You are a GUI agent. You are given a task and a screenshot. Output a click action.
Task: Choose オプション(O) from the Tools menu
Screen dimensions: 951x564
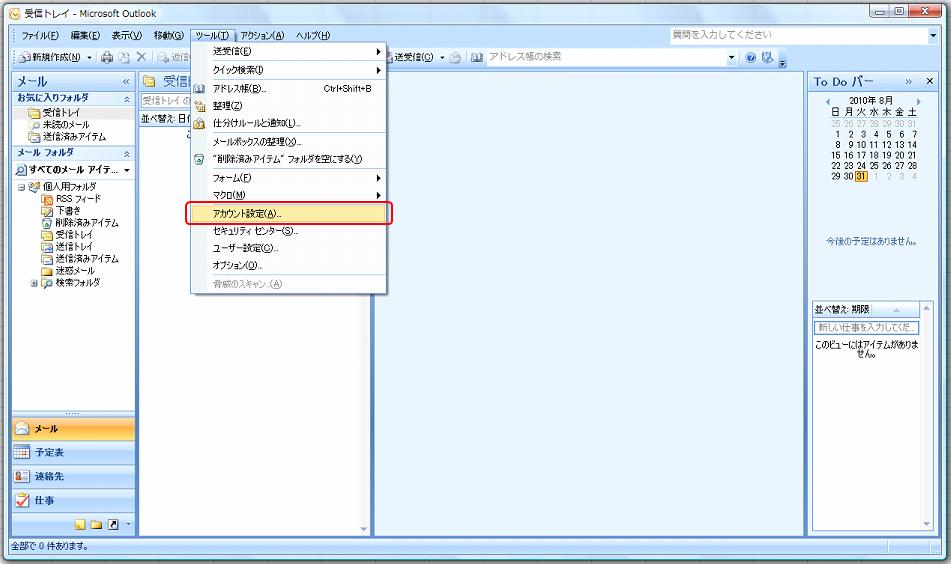[x=289, y=266]
